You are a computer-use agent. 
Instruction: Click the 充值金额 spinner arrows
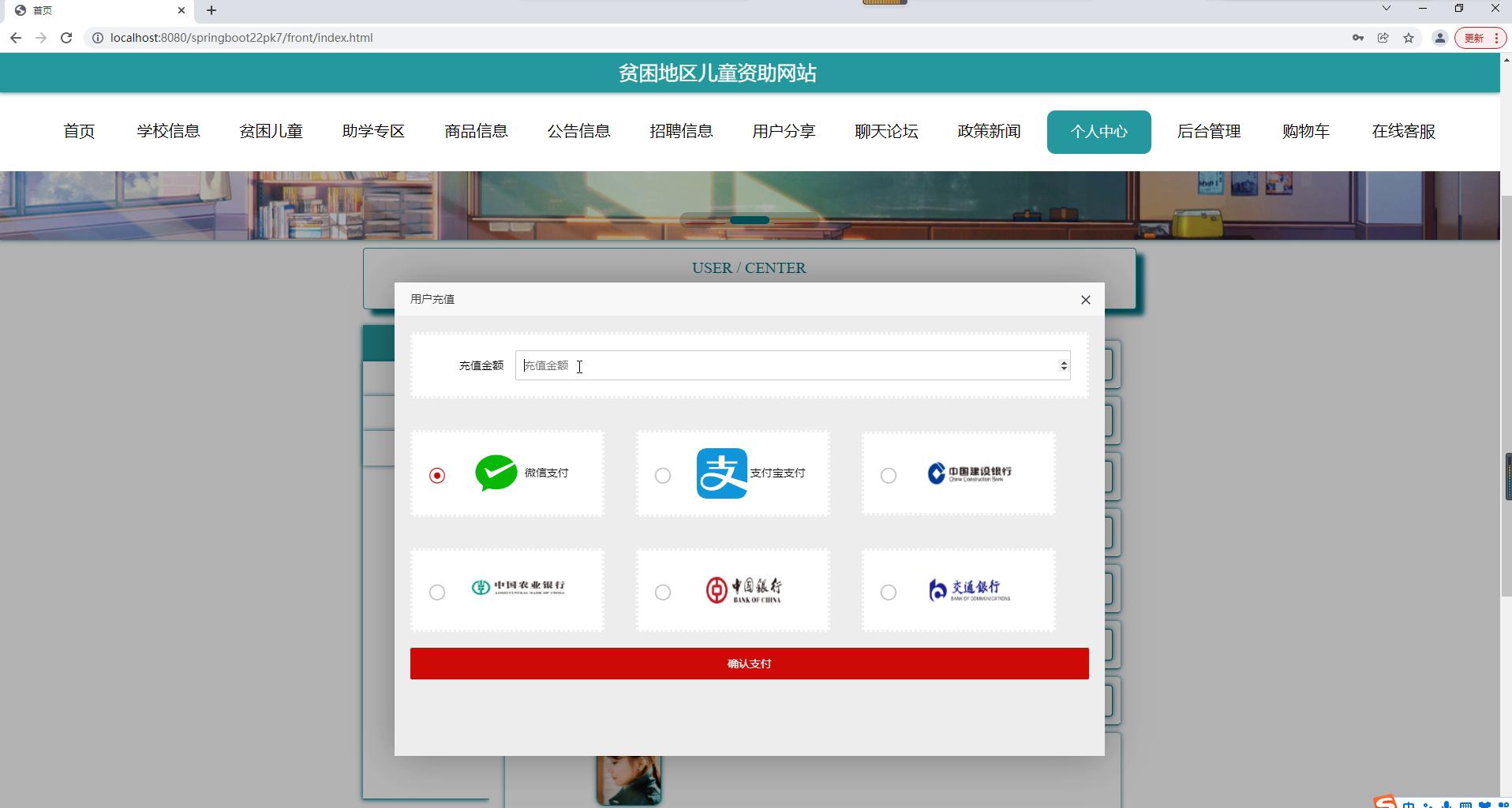(x=1063, y=365)
